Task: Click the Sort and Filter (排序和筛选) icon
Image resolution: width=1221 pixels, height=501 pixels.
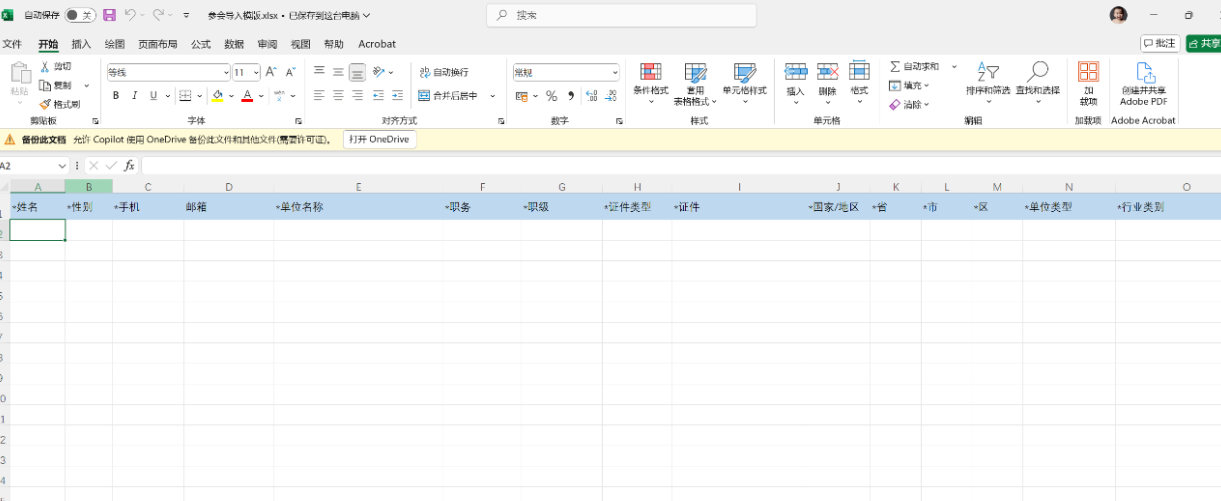Action: pos(987,78)
